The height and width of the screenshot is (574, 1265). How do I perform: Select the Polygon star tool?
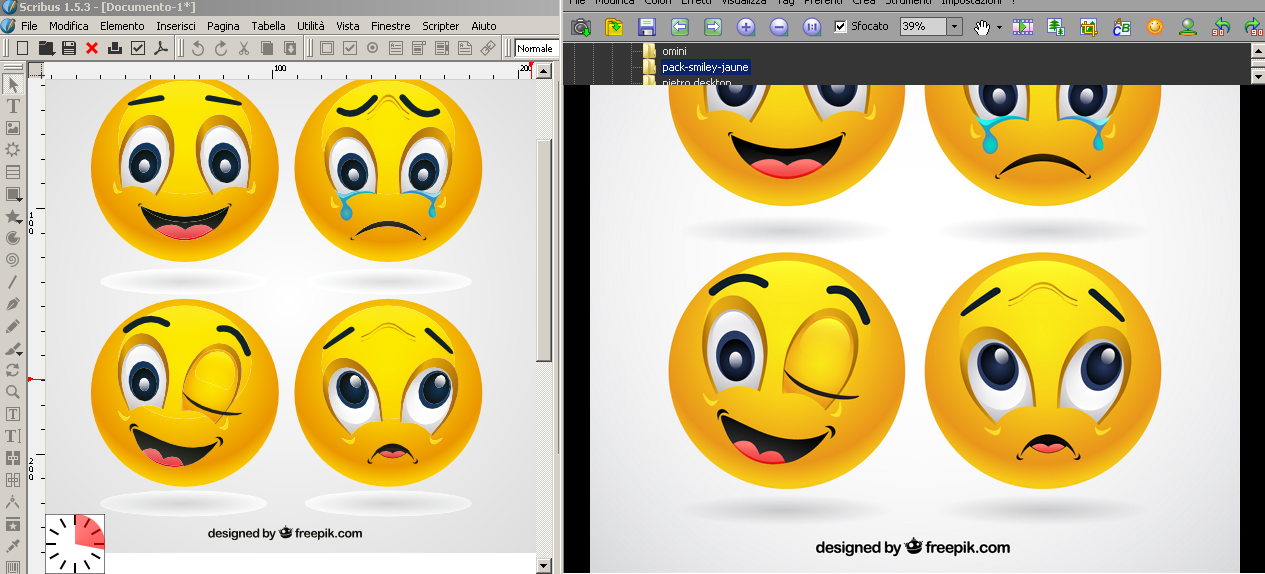(13, 216)
